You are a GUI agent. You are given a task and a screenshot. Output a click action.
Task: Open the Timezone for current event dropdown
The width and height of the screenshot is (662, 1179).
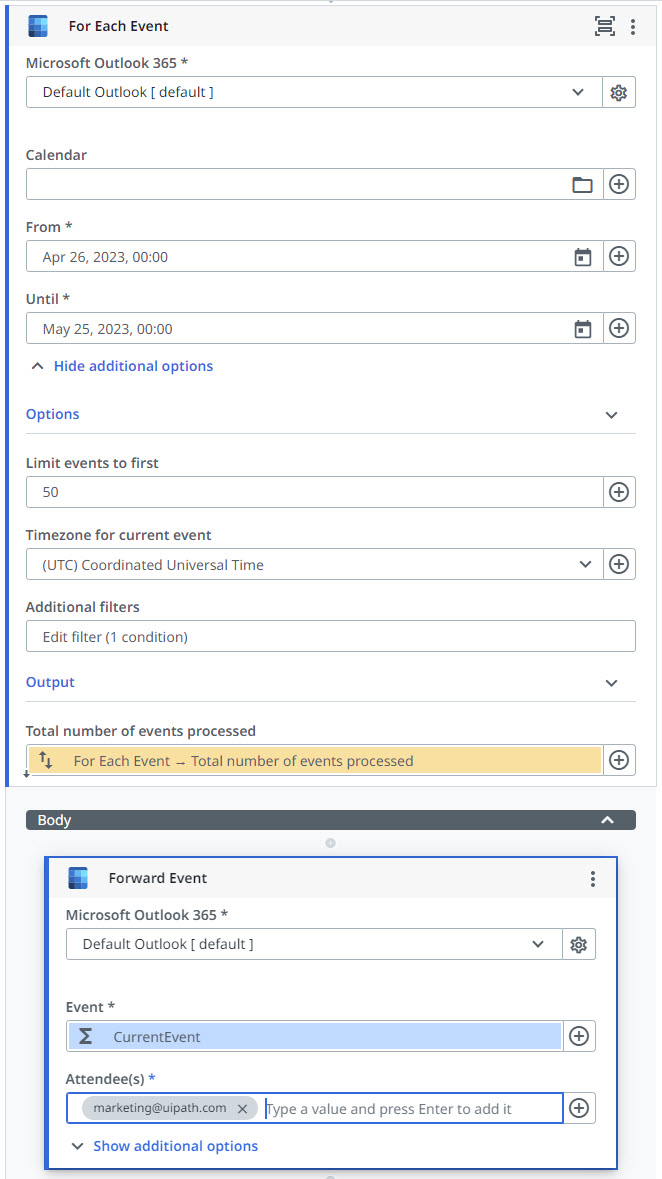point(585,565)
